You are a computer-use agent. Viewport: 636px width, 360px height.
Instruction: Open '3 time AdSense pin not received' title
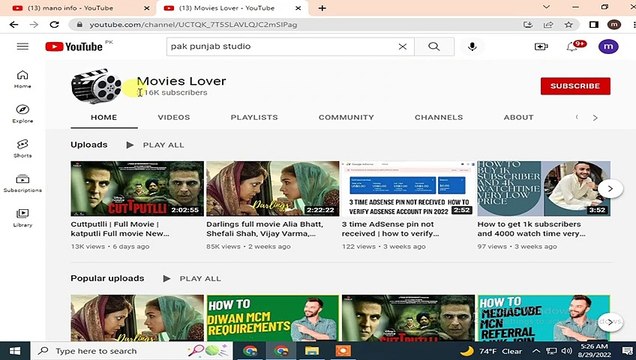[390, 229]
